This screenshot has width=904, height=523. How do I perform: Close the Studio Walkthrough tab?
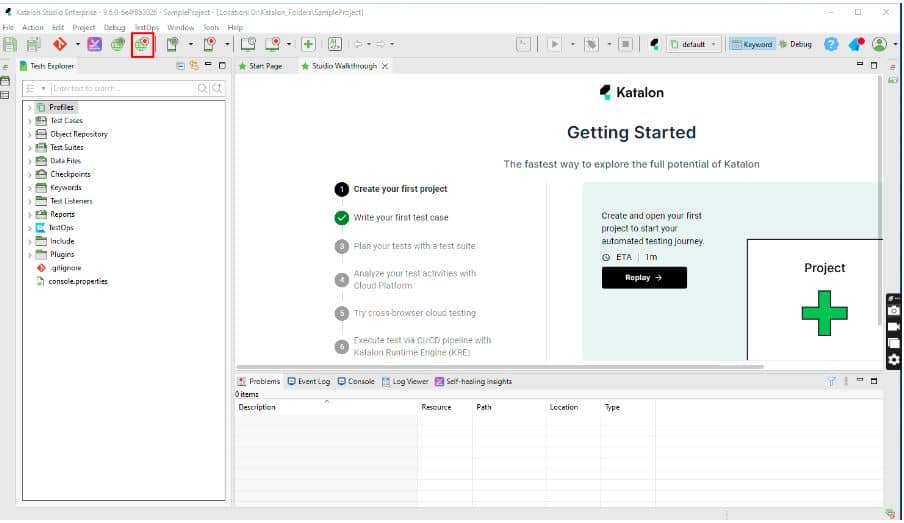coord(385,66)
